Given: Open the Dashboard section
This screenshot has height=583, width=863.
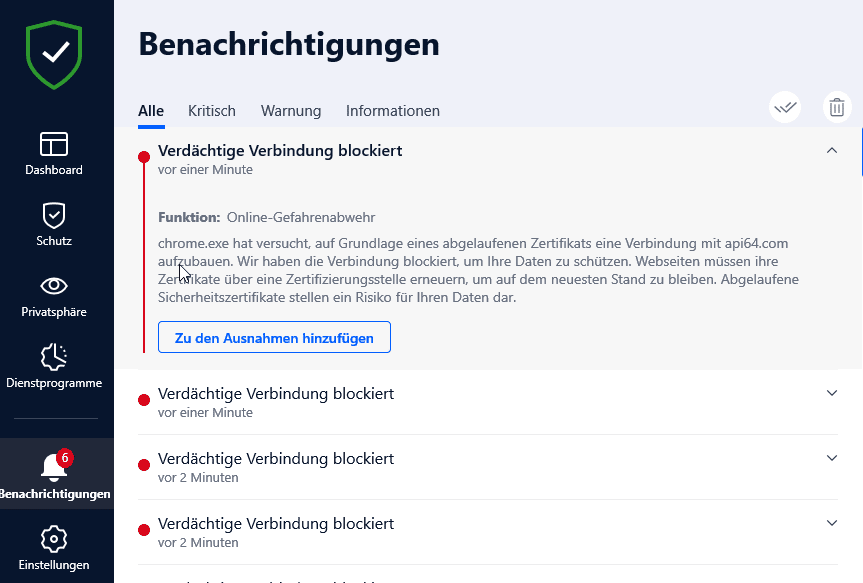Looking at the screenshot, I should tap(54, 153).
